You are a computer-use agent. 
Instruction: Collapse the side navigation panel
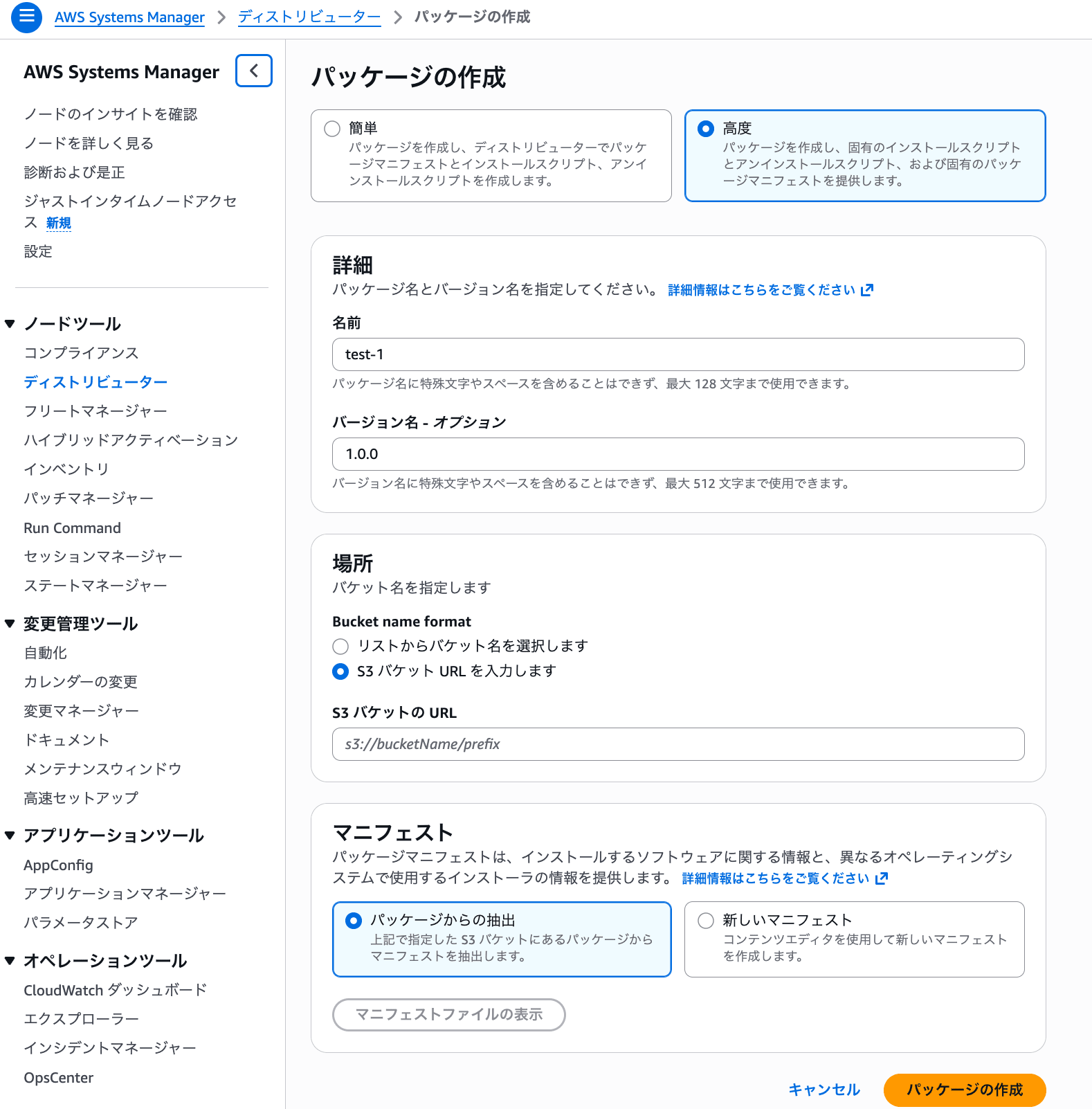[254, 71]
